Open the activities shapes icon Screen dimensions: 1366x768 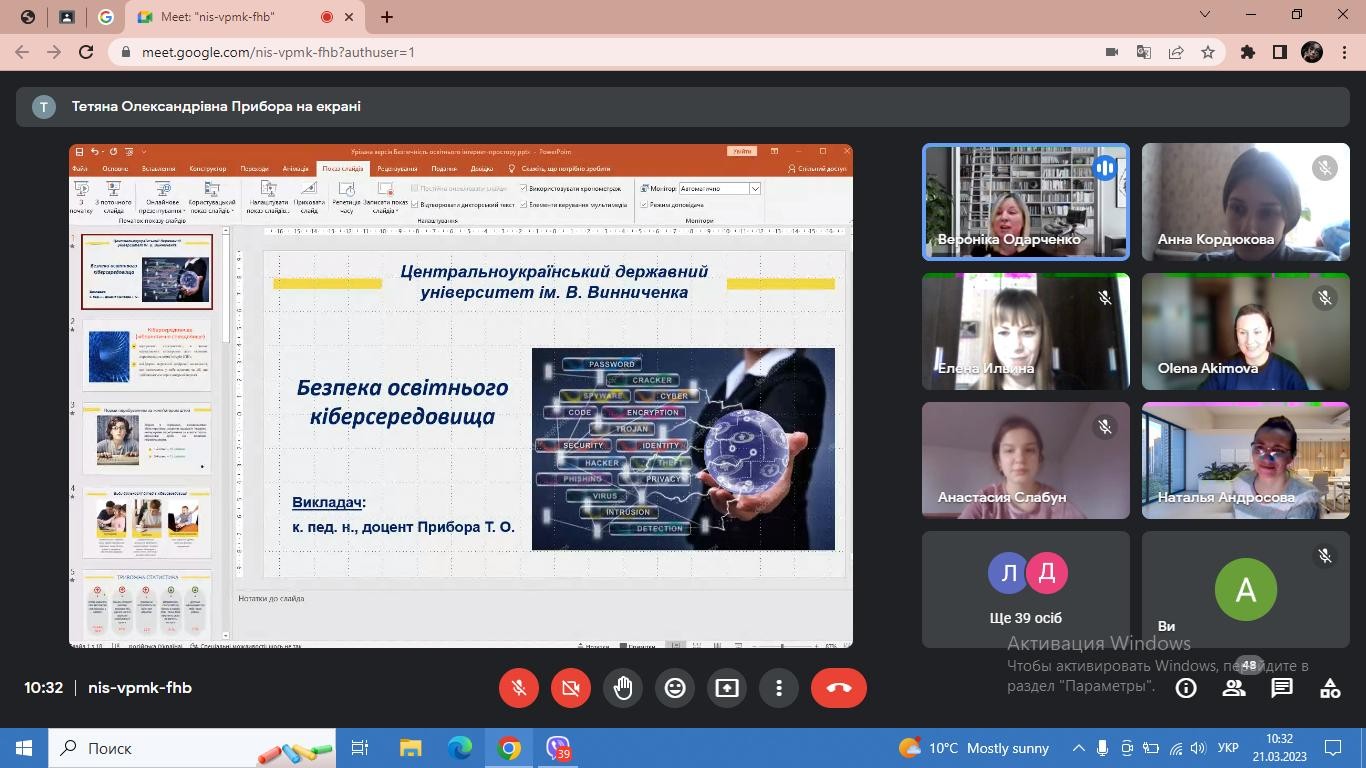pyautogui.click(x=1330, y=688)
